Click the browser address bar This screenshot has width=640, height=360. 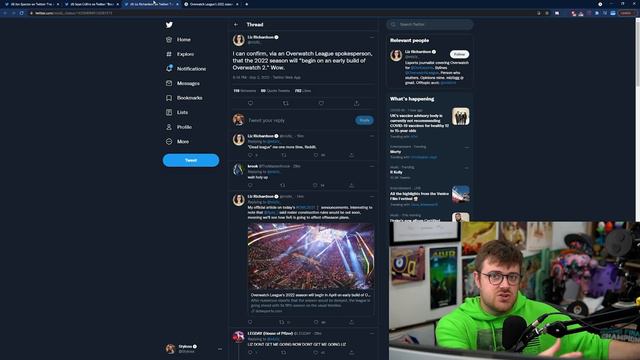point(282,13)
